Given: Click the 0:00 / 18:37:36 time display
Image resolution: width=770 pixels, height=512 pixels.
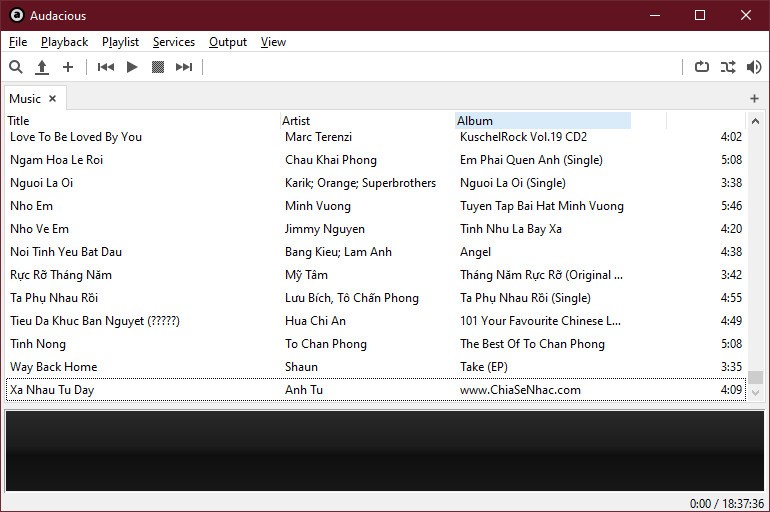Looking at the screenshot, I should (727, 504).
